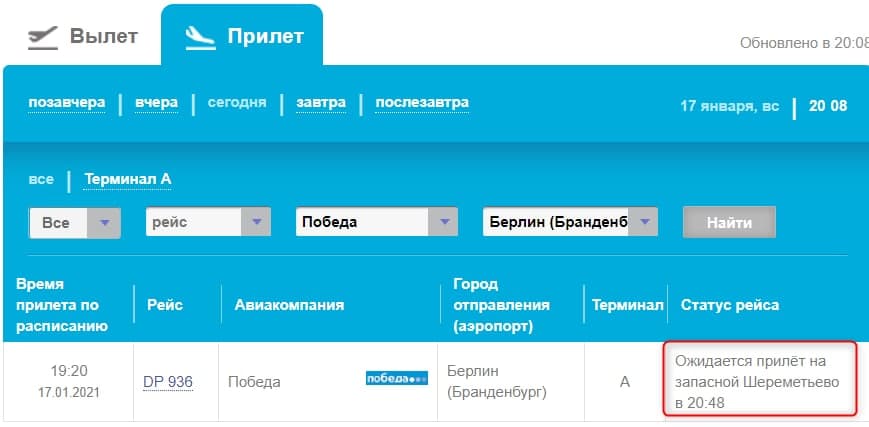Select the Прилет arrivals tab

click(242, 36)
